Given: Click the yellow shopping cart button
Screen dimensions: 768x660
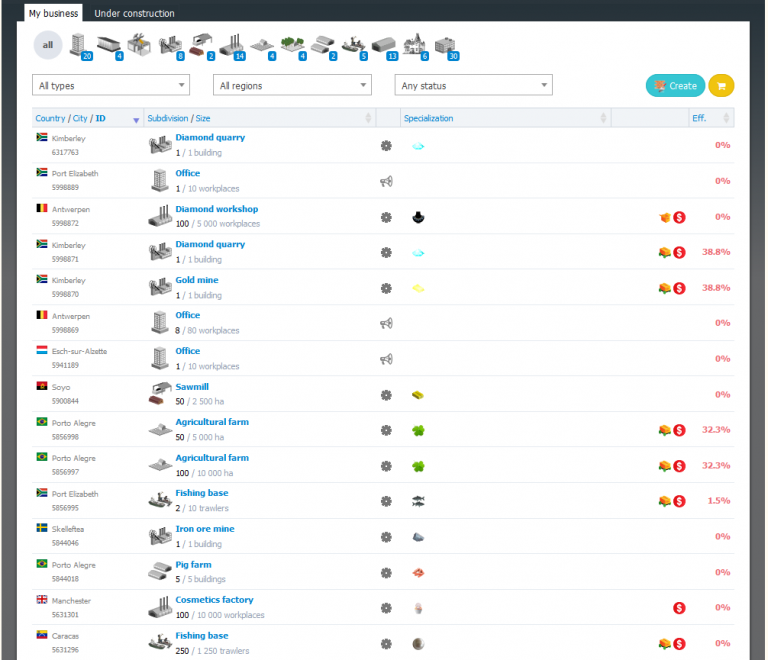Looking at the screenshot, I should [721, 86].
